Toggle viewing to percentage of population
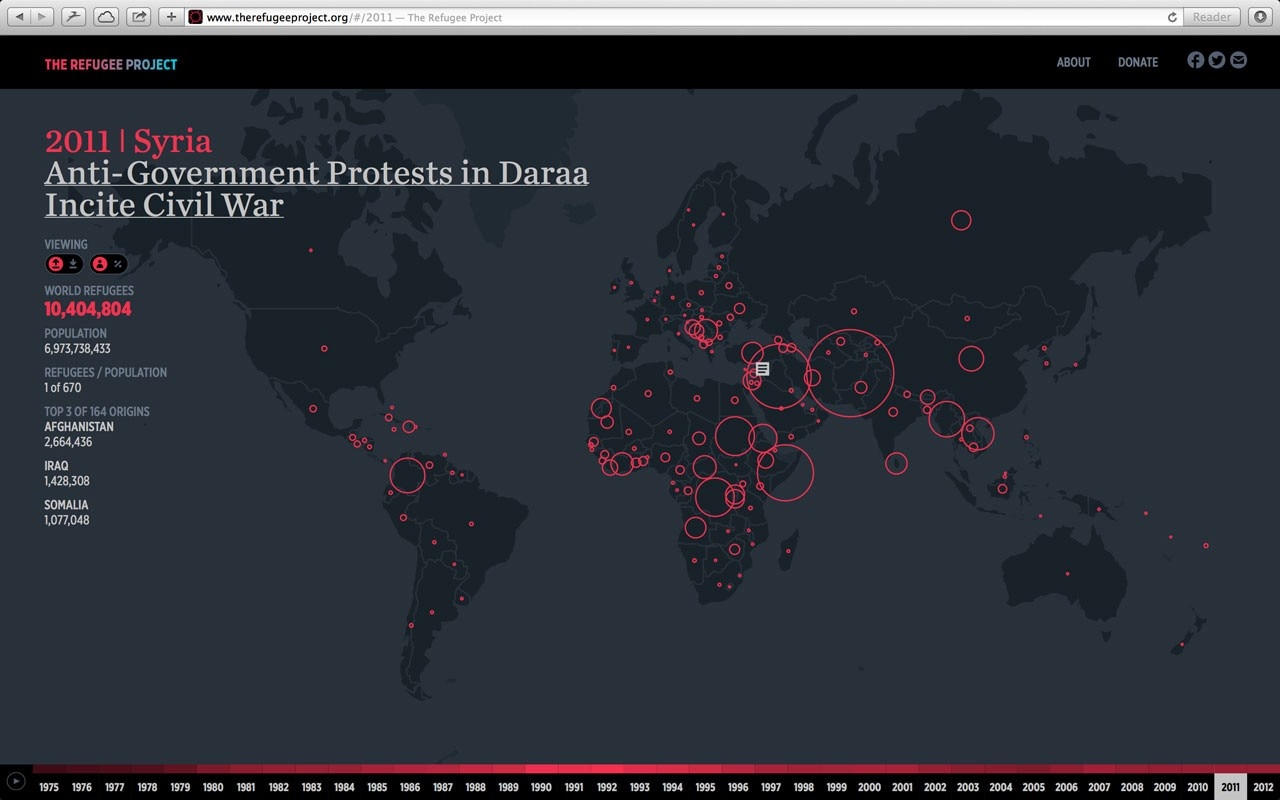 [x=118, y=264]
